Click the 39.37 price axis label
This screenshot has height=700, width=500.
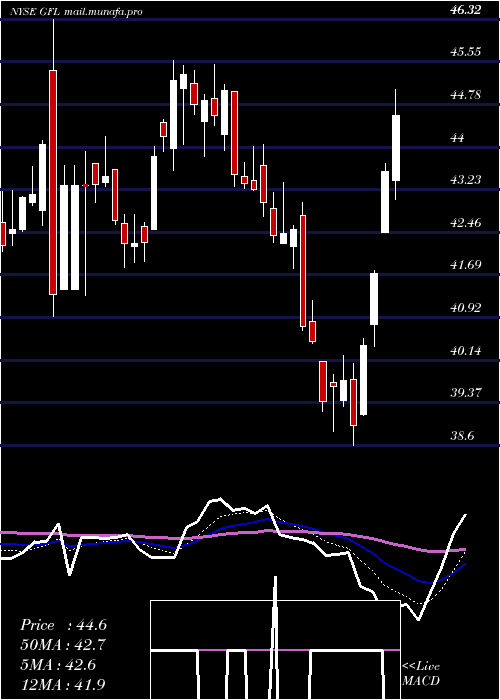(466, 392)
